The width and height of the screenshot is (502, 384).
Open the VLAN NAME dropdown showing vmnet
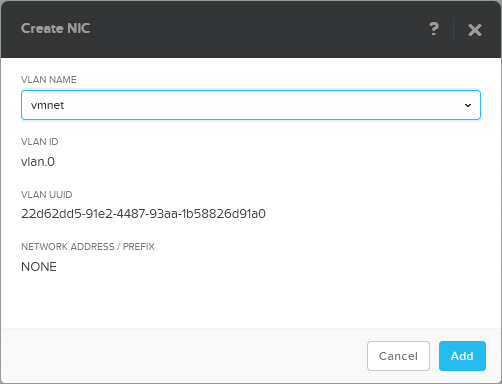(x=251, y=105)
